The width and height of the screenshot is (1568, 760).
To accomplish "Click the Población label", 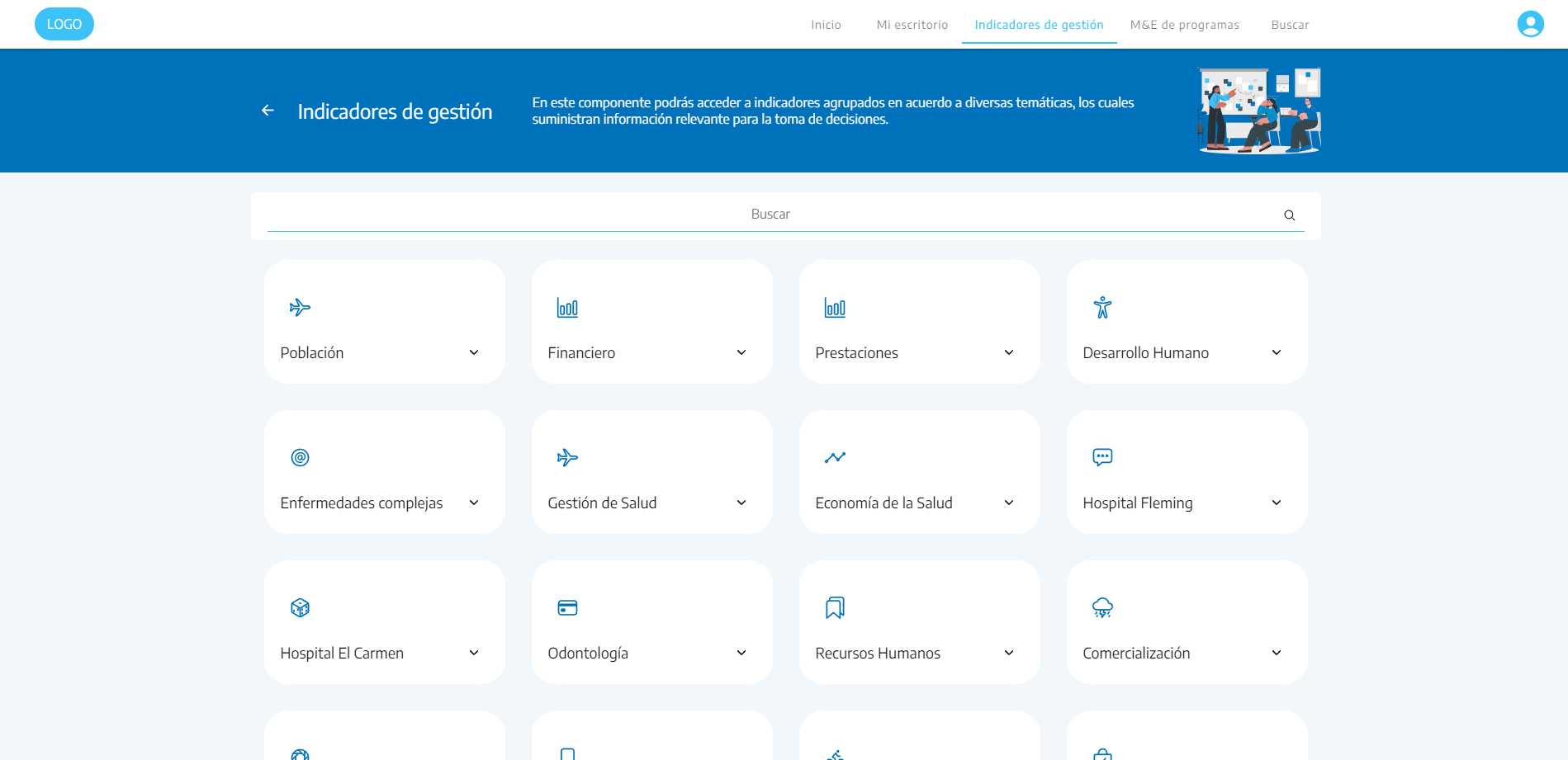I will point(312,353).
